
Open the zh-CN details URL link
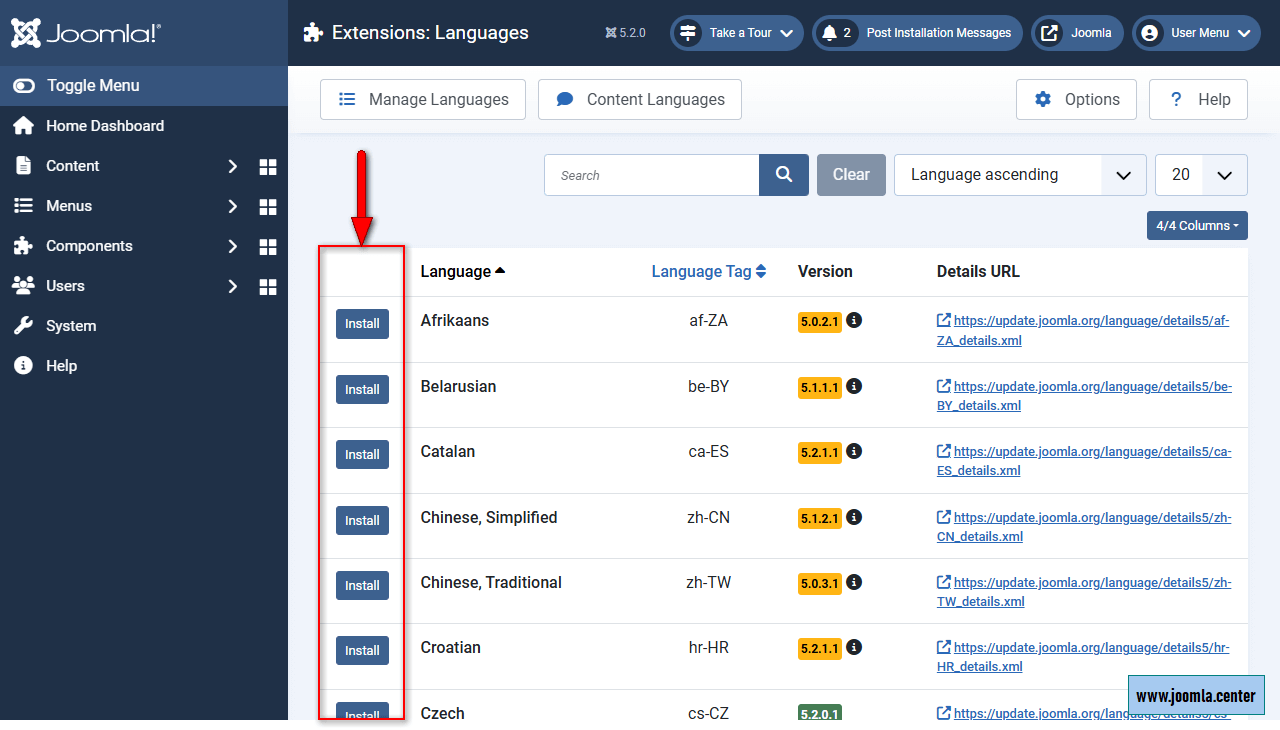[x=1084, y=527]
